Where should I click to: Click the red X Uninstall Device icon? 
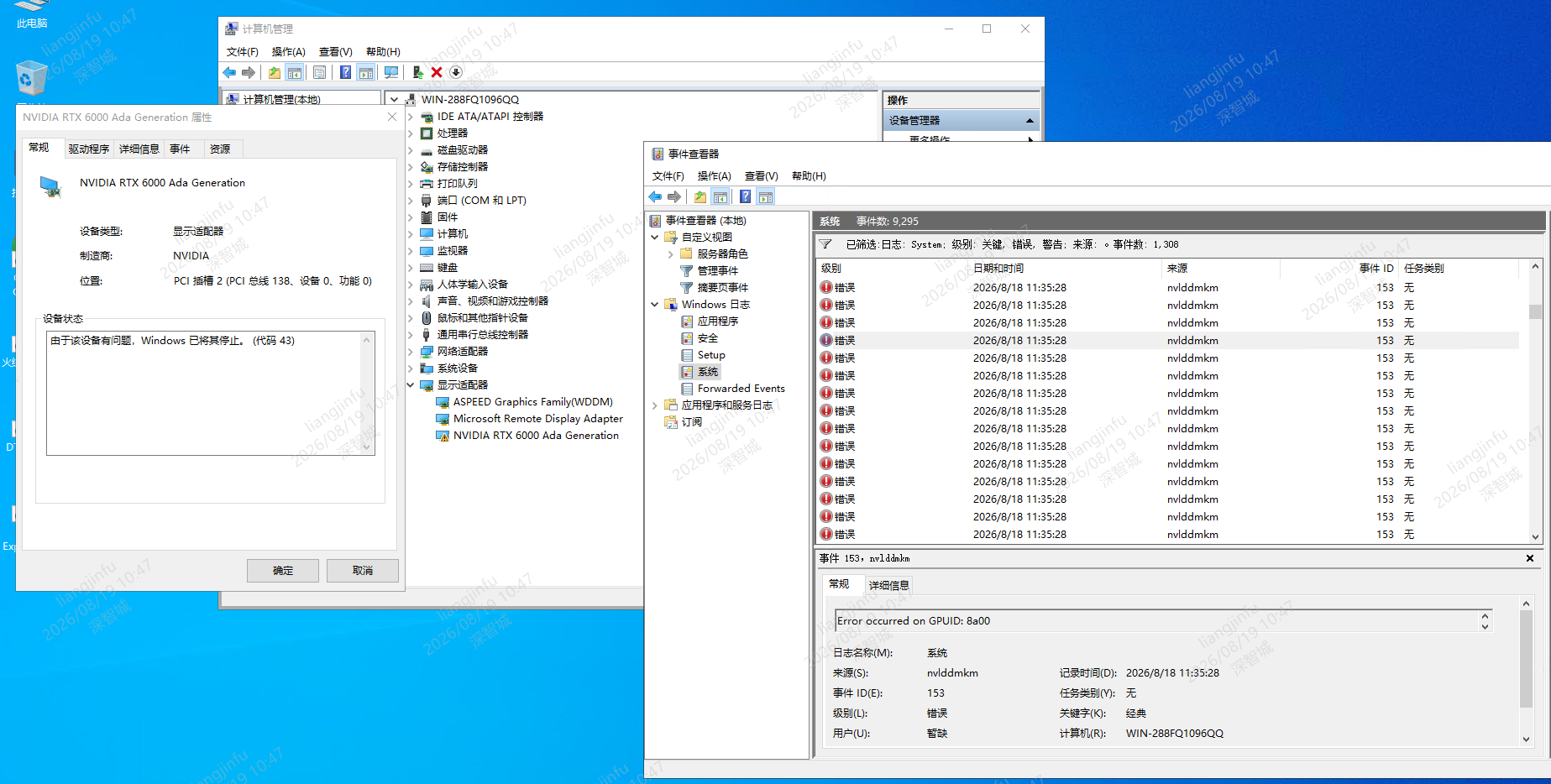tap(437, 73)
